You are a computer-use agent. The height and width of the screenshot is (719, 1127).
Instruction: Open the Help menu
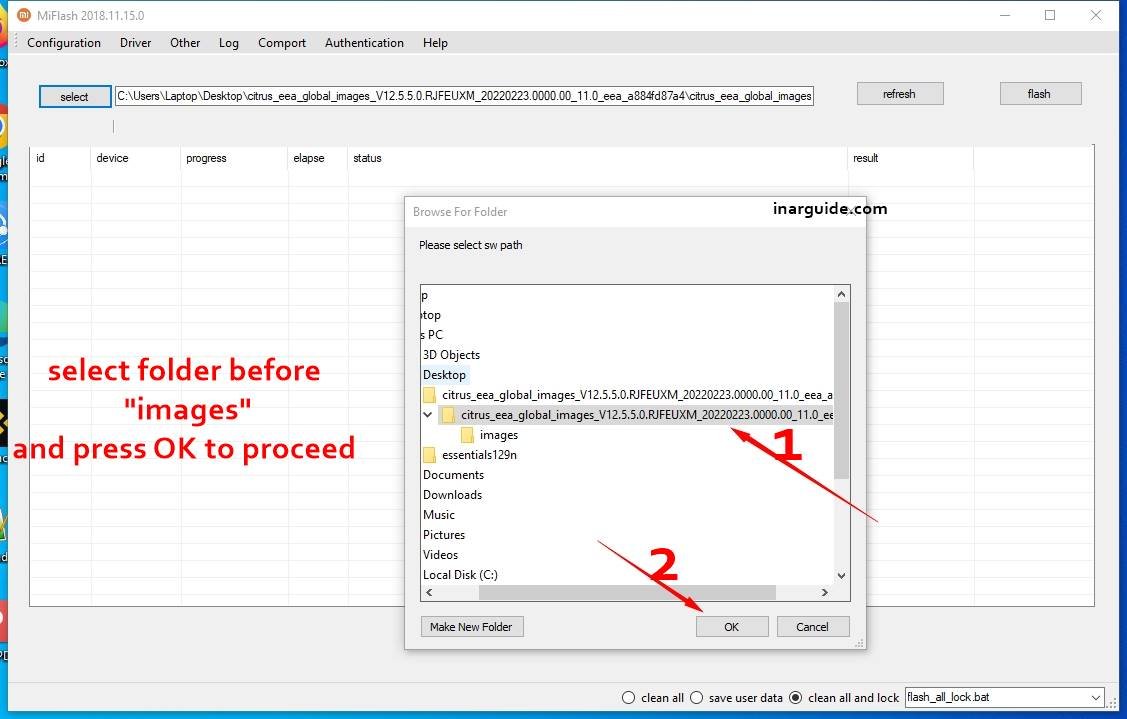(435, 43)
